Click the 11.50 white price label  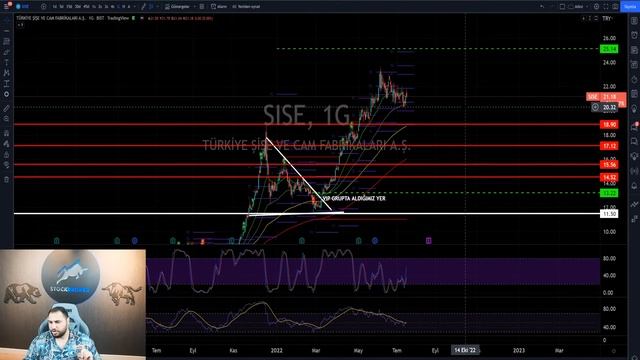(609, 214)
